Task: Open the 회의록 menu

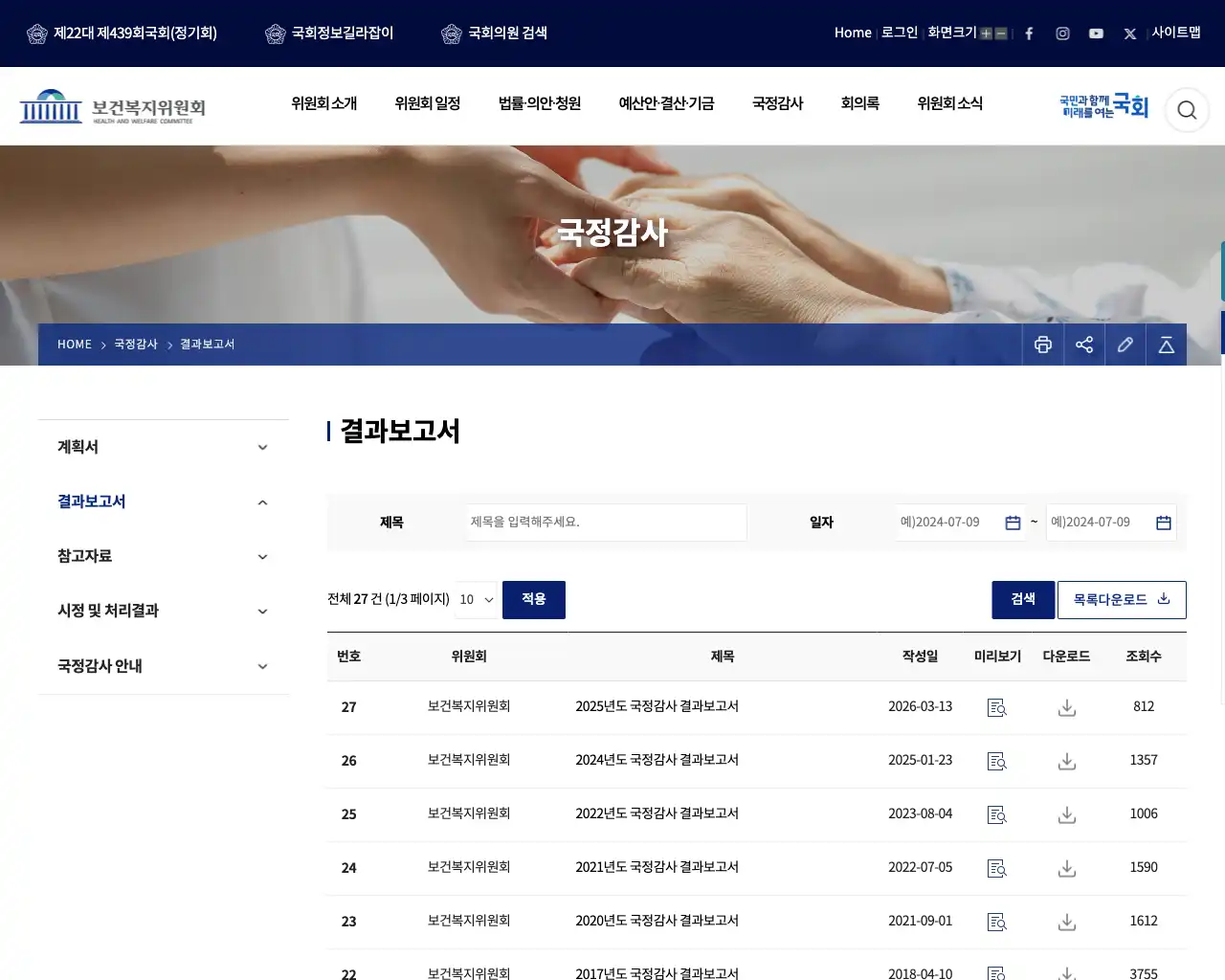Action: [860, 103]
